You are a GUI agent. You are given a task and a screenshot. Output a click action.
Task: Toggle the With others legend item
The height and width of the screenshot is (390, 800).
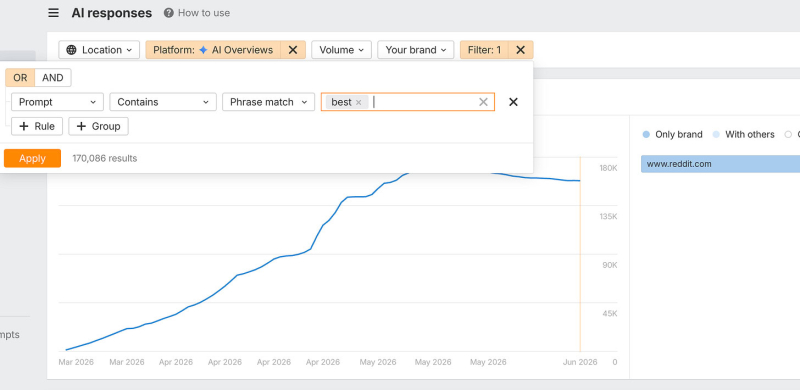click(x=743, y=134)
